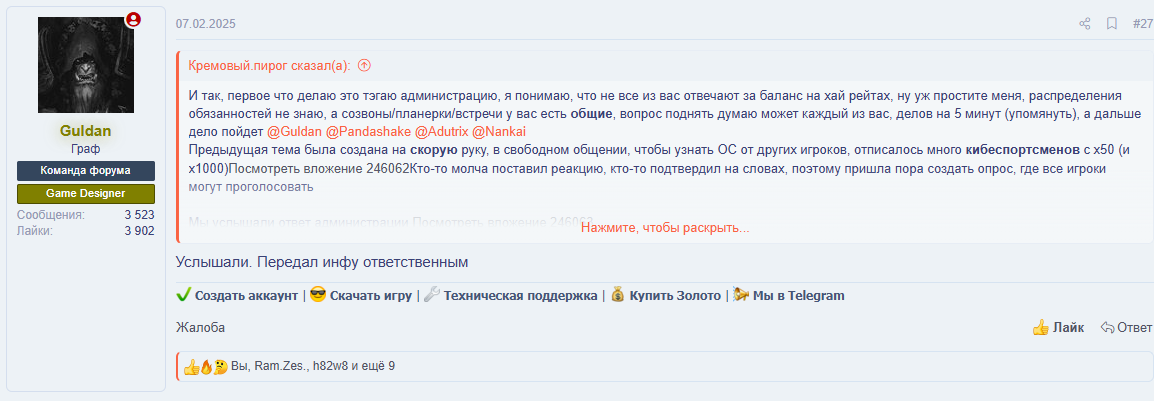Click the red user status badge on avatar
Image resolution: width=1154 pixels, height=401 pixels.
point(133,19)
